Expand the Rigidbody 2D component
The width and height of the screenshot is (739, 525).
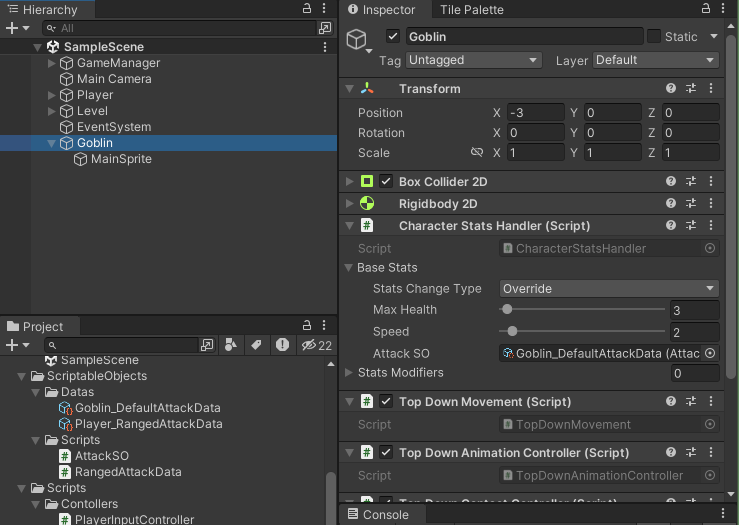350,204
